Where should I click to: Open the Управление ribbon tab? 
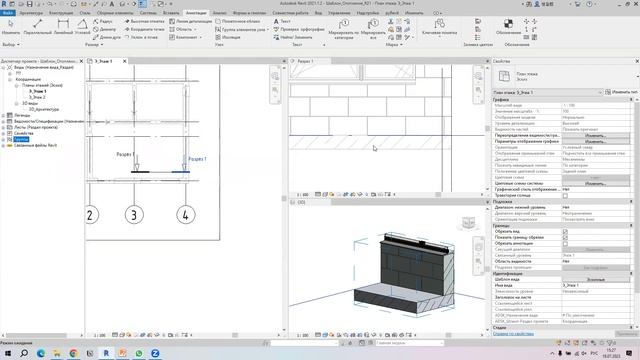pos(339,13)
